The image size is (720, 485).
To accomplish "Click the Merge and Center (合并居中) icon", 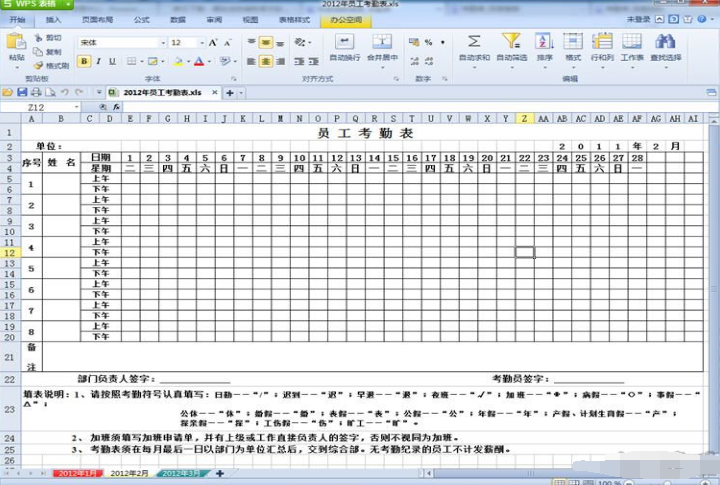I will pos(382,42).
